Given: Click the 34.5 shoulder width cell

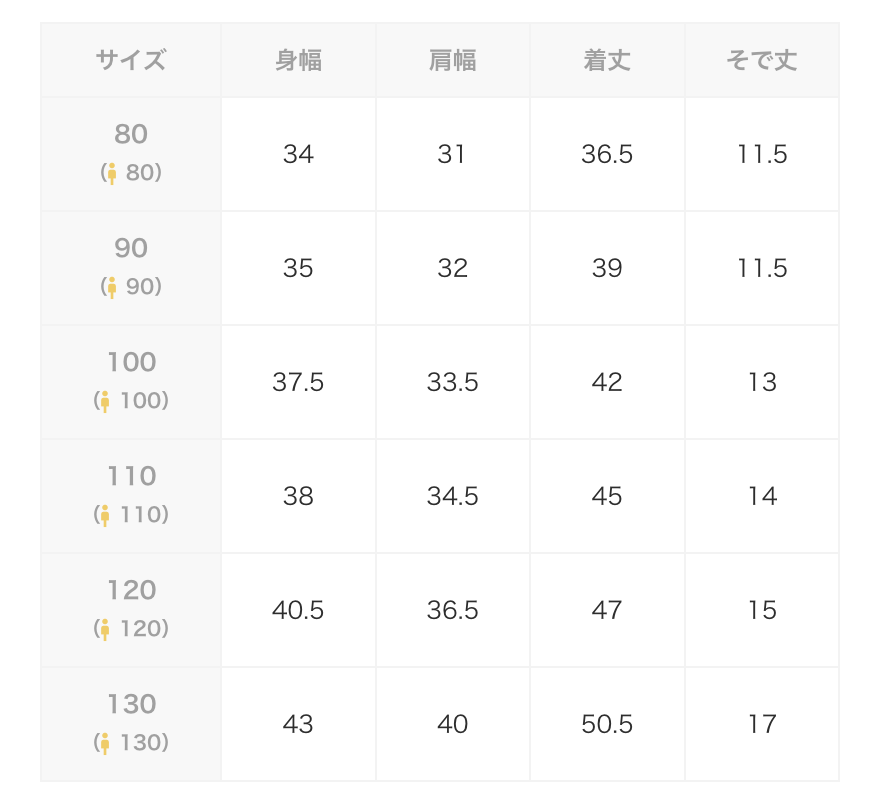Looking at the screenshot, I should tap(453, 496).
